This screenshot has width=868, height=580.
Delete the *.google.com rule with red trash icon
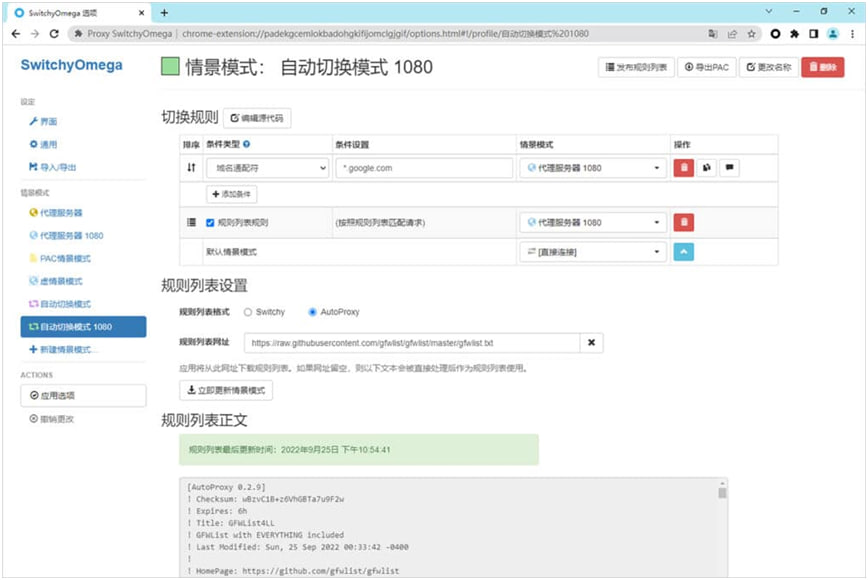coord(684,168)
